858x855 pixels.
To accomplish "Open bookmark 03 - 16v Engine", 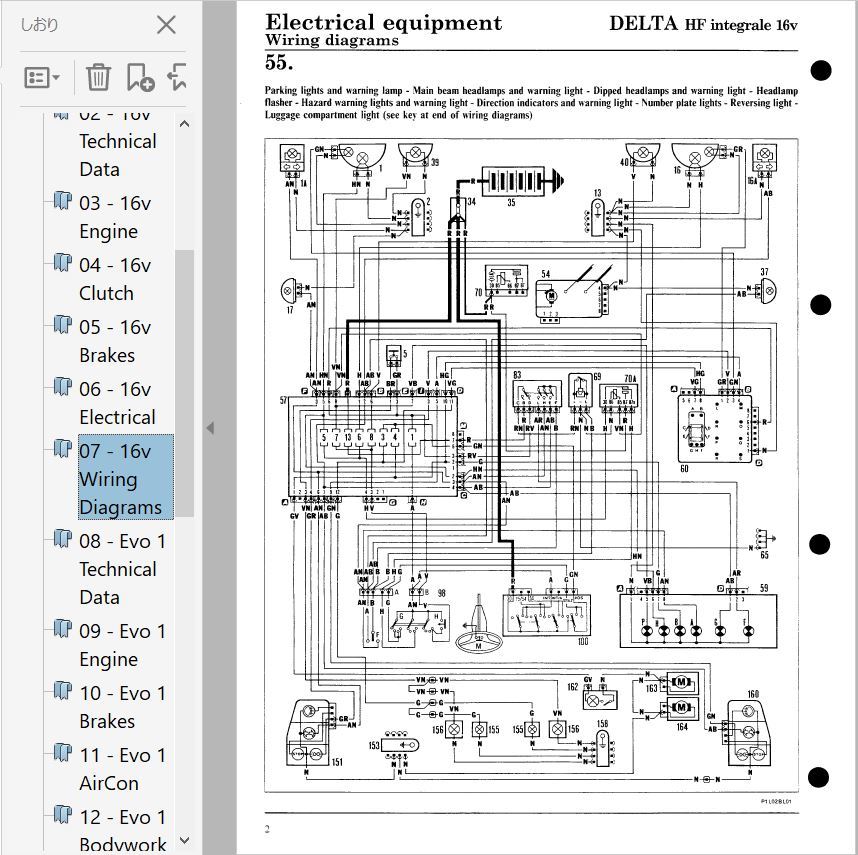I will pos(115,217).
